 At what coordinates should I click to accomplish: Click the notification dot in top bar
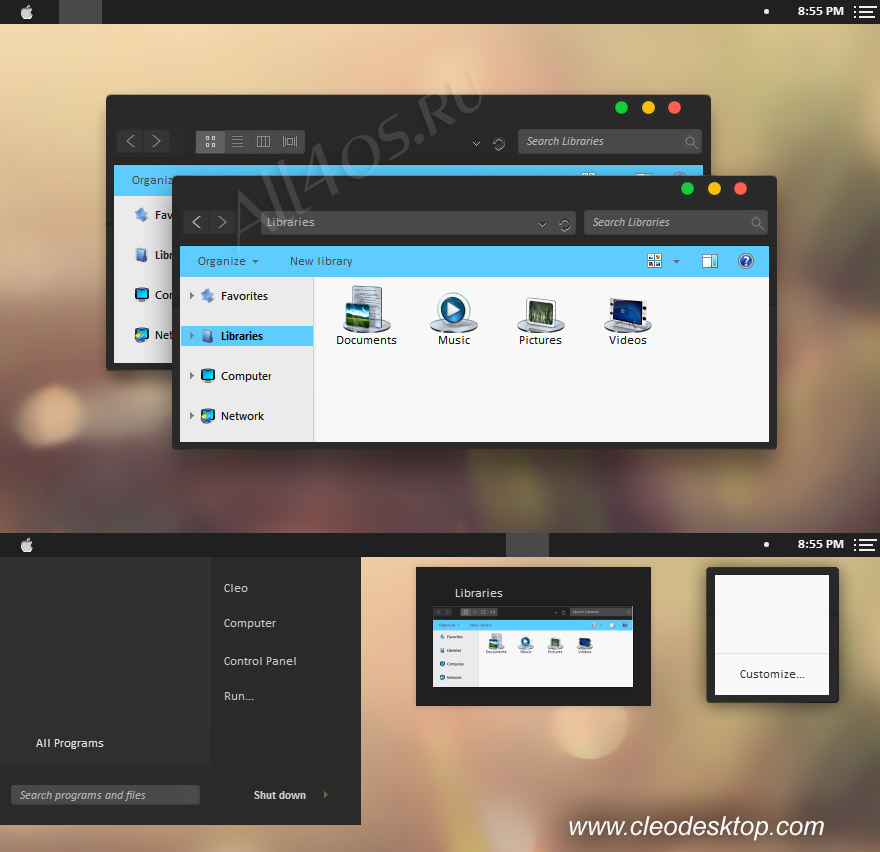(766, 12)
